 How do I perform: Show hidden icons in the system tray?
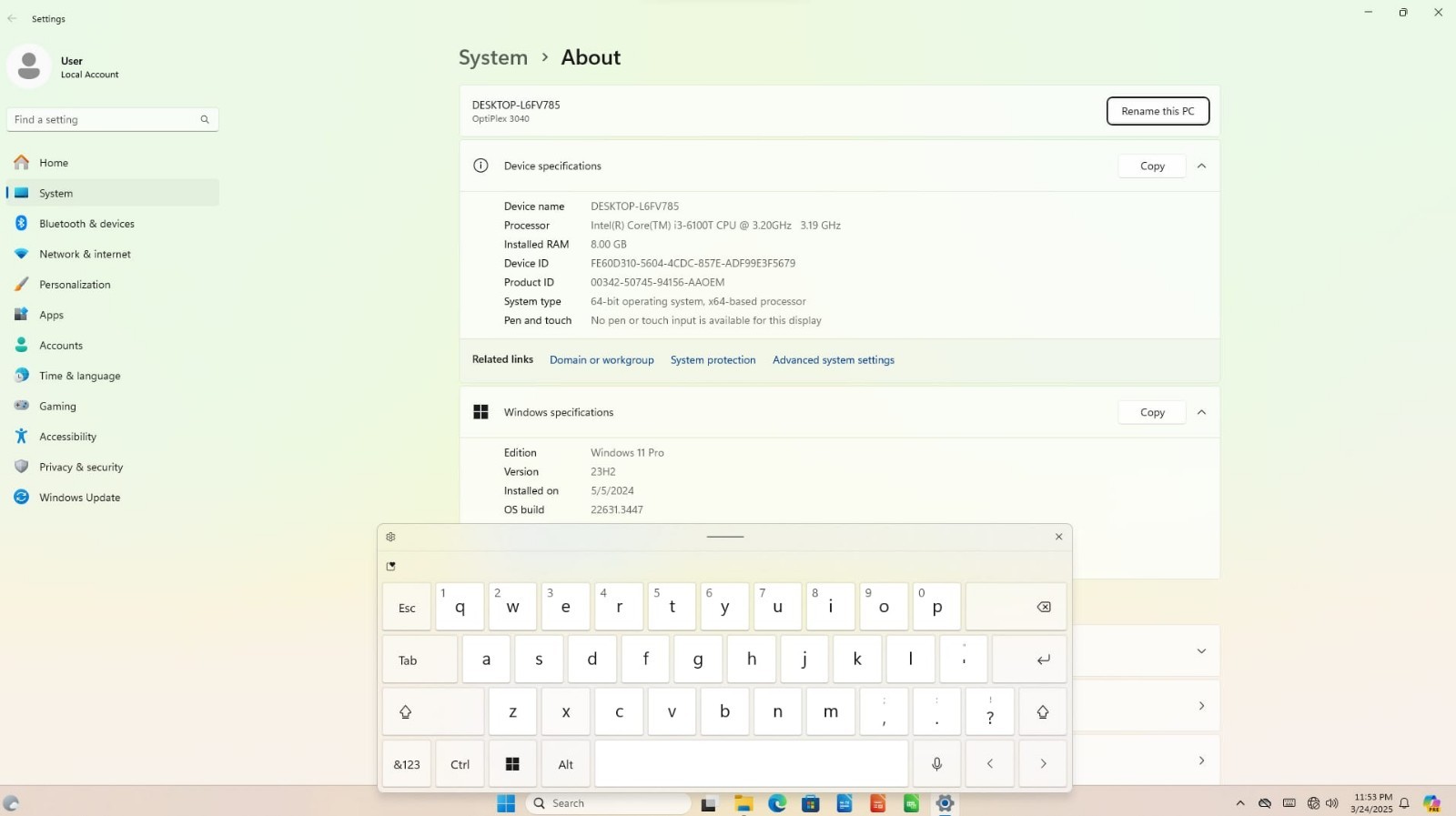pyautogui.click(x=1240, y=803)
